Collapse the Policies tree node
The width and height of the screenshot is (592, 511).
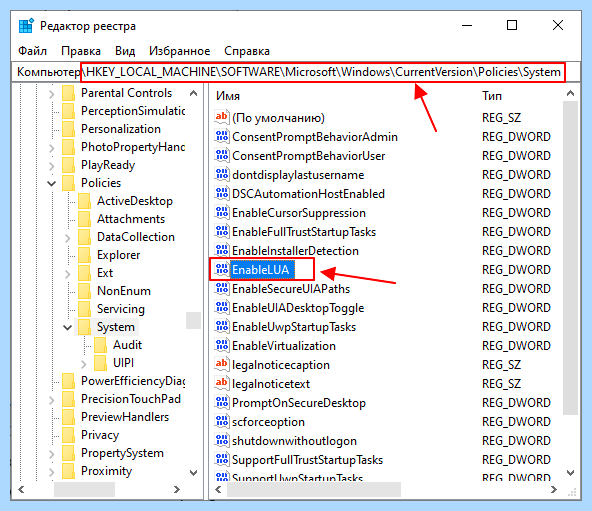tap(52, 183)
